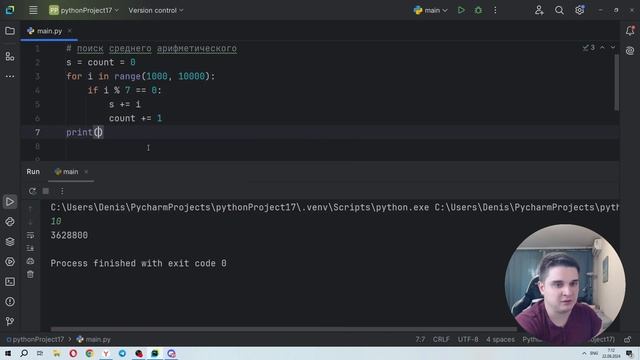Rerun main in the Run panel
Image resolution: width=640 pixels, height=360 pixels.
click(32, 191)
